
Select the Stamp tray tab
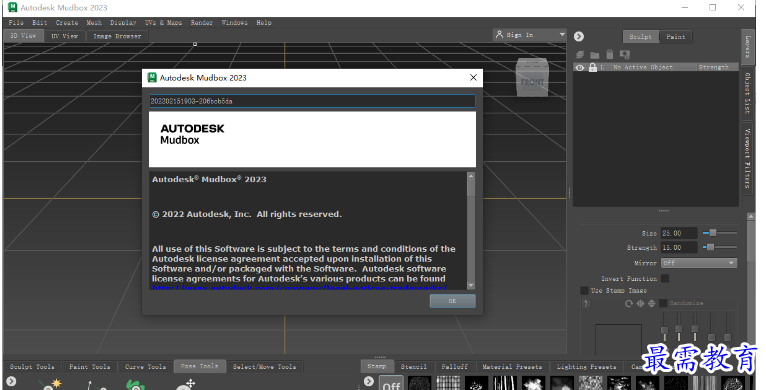pyautogui.click(x=377, y=366)
